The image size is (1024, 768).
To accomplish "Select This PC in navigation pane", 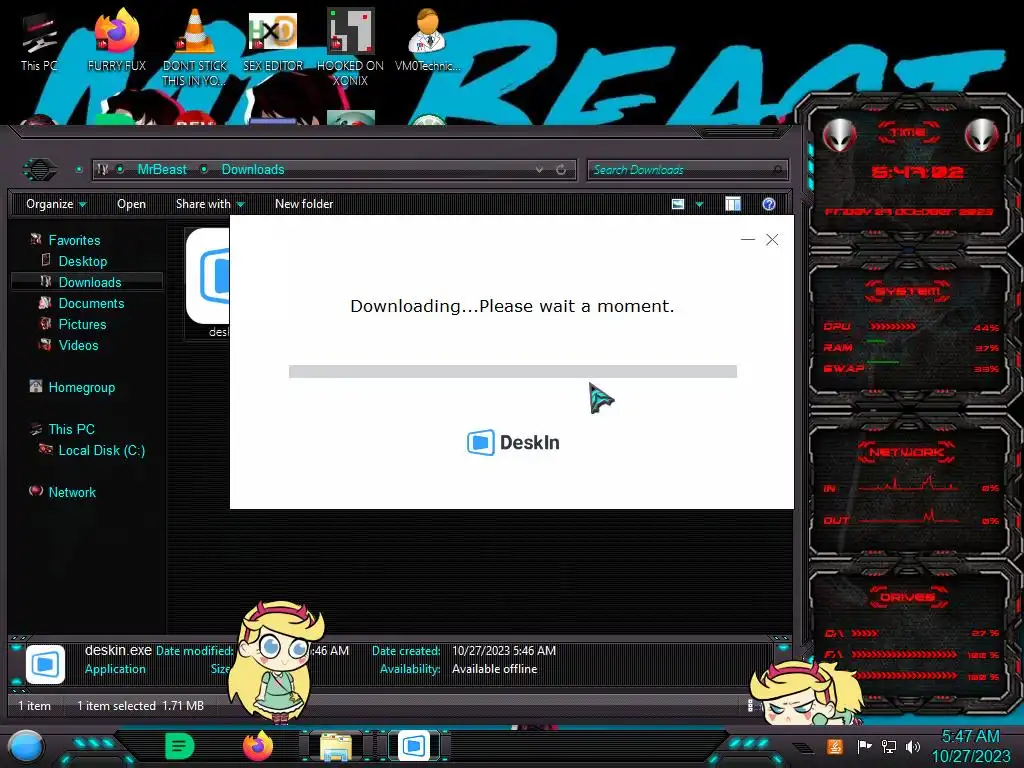I will [71, 429].
